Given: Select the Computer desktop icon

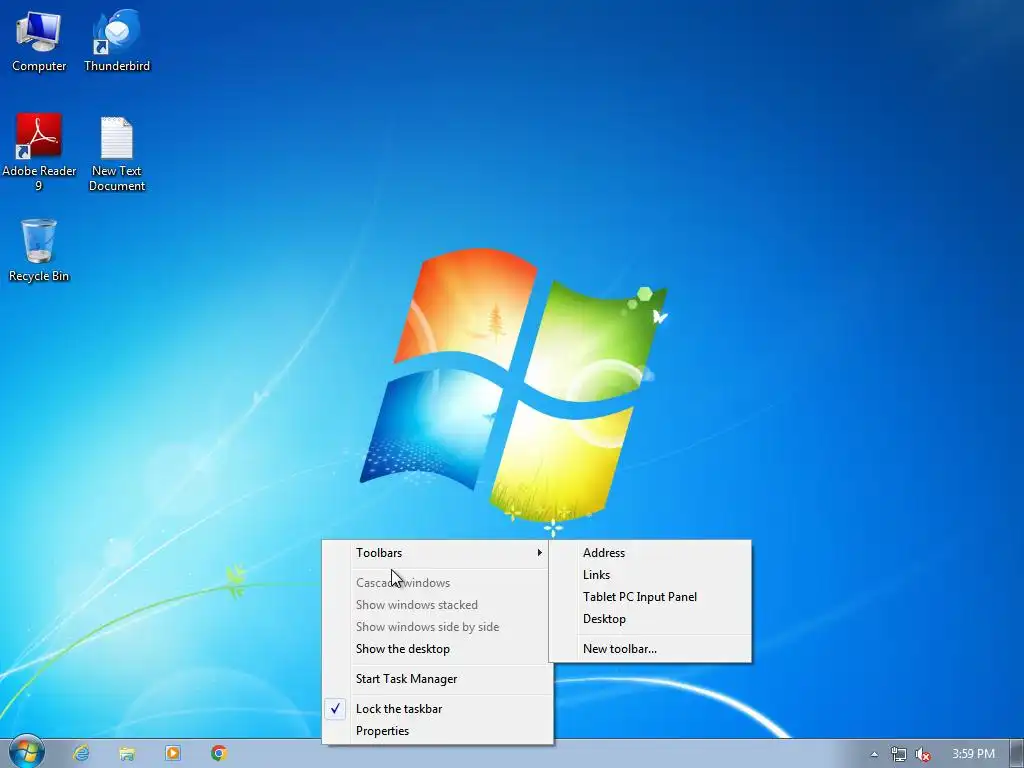Looking at the screenshot, I should tap(39, 40).
